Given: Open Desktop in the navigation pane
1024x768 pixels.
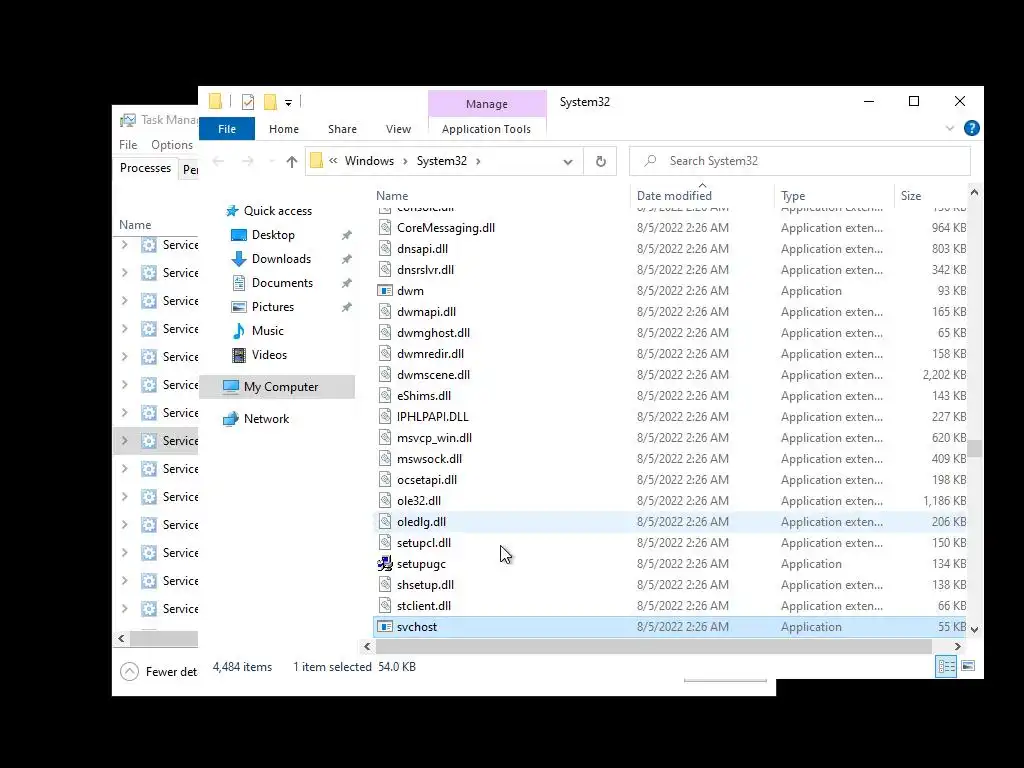Looking at the screenshot, I should 273,235.
